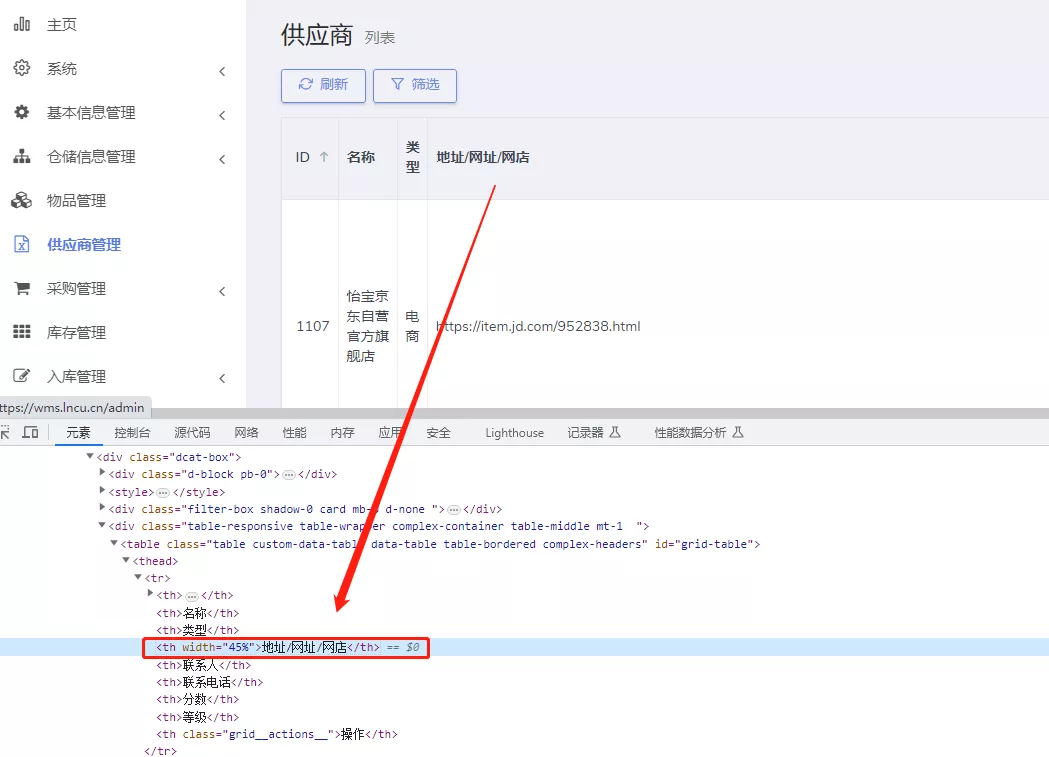The image size is (1049, 757).
Task: Expand the style tag ellipsis in the DOM tree
Action: pyautogui.click(x=163, y=492)
